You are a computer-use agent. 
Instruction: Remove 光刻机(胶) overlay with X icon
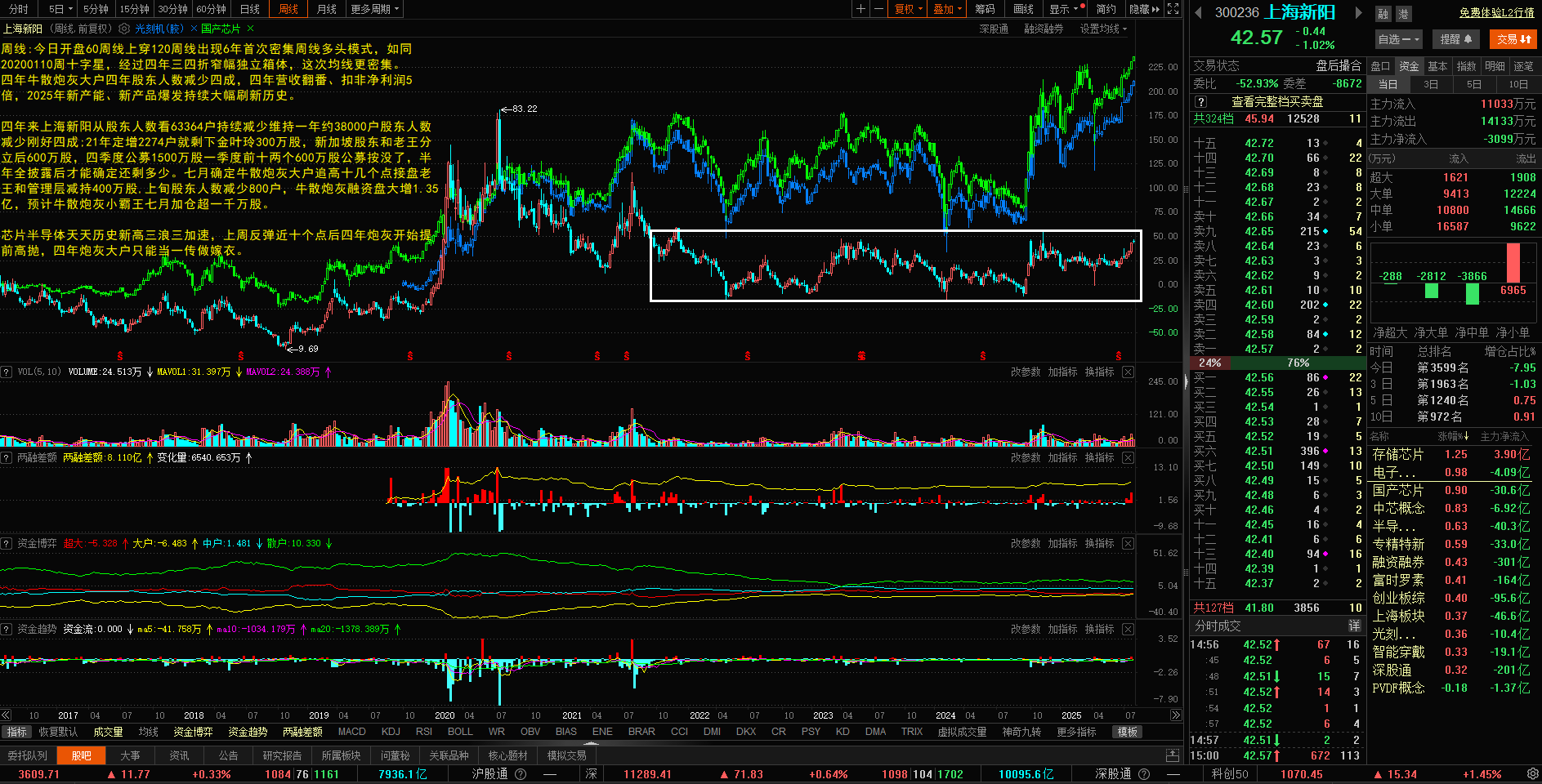(x=194, y=29)
